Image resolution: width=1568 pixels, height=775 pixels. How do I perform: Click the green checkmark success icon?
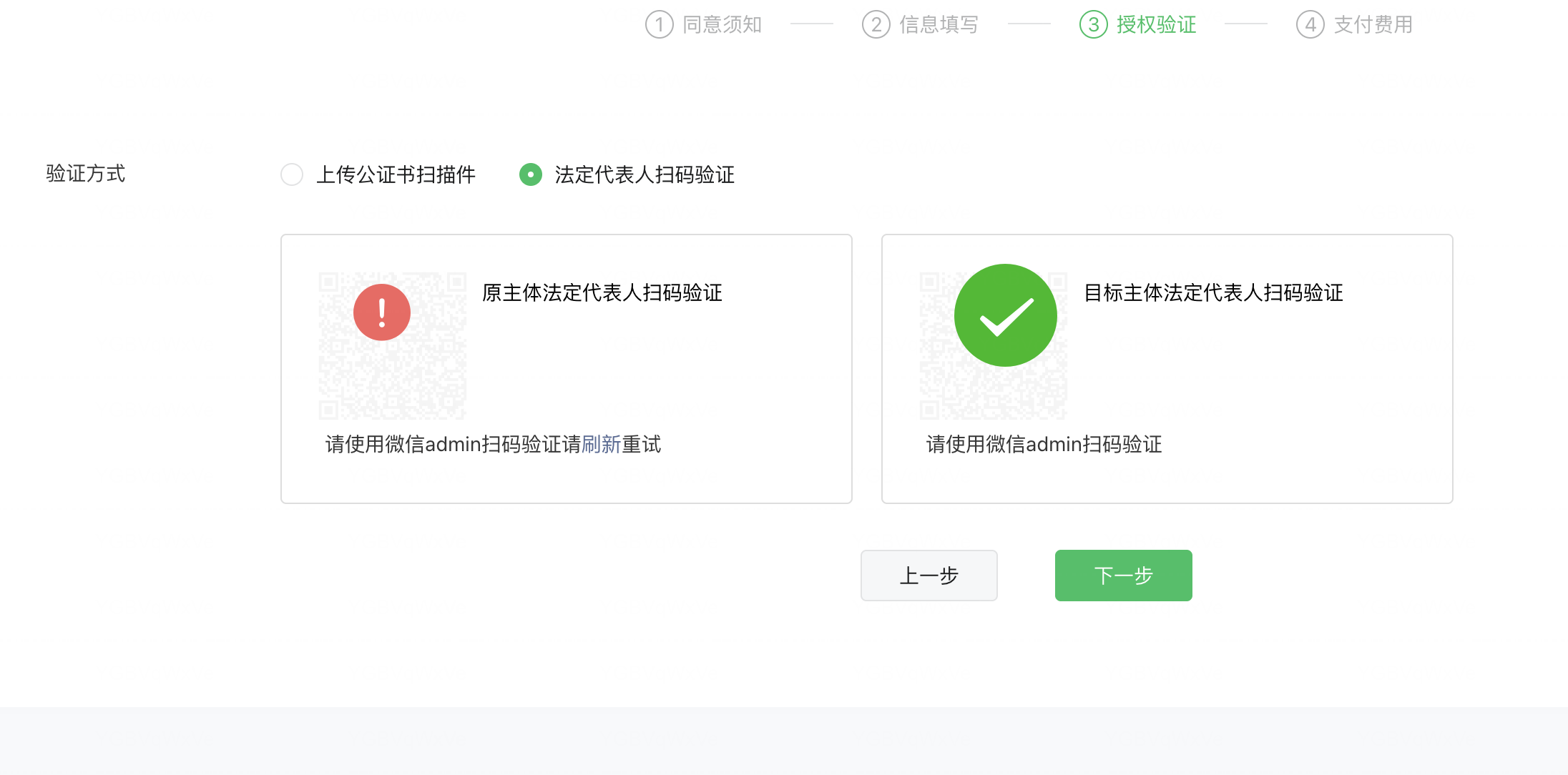(1005, 315)
